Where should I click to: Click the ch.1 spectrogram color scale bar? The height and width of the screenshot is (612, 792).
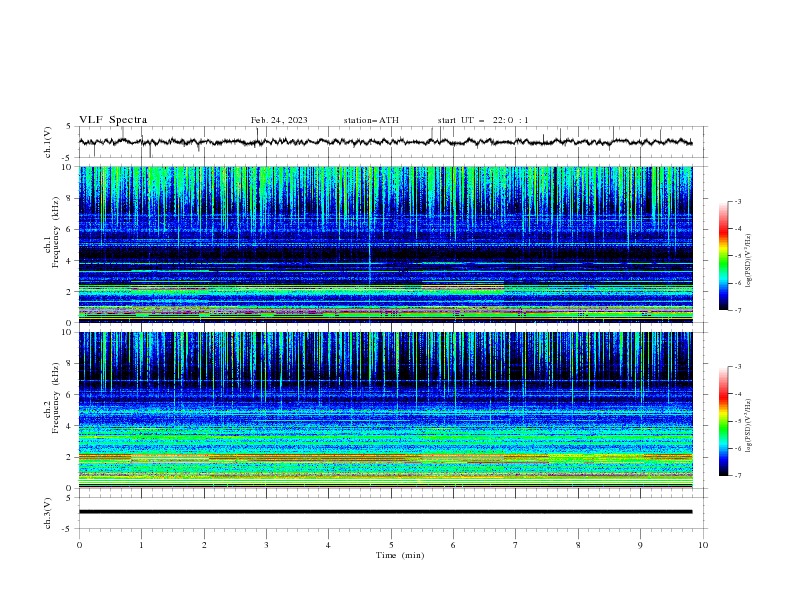point(724,256)
